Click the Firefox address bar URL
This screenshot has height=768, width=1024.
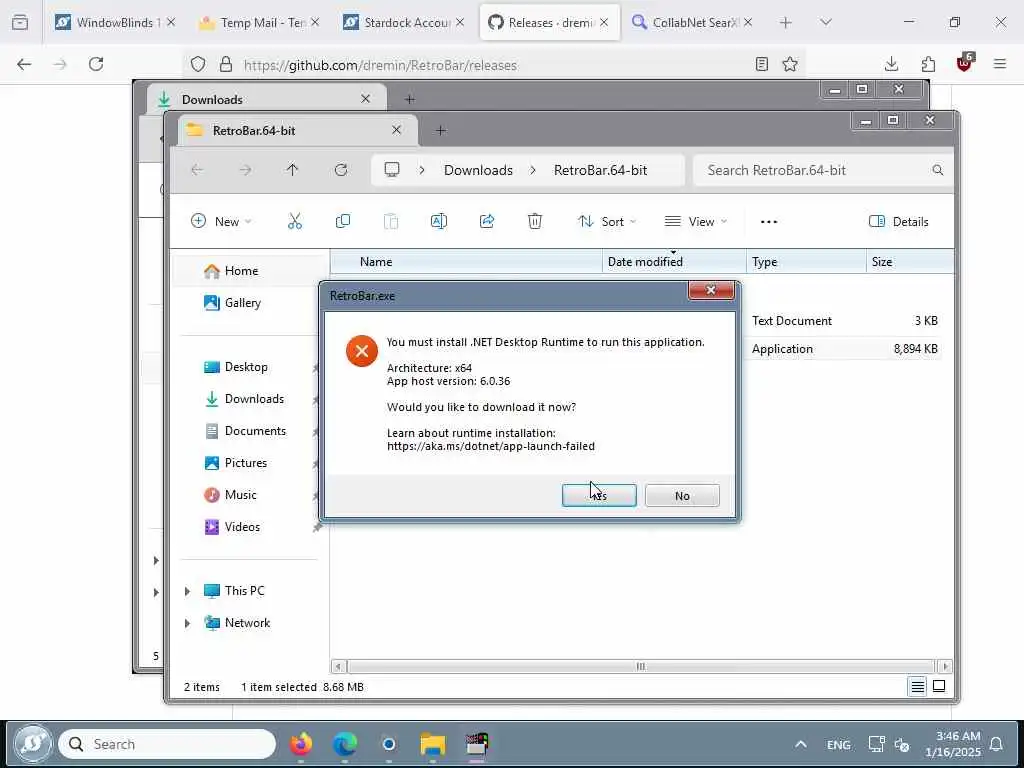tap(380, 65)
